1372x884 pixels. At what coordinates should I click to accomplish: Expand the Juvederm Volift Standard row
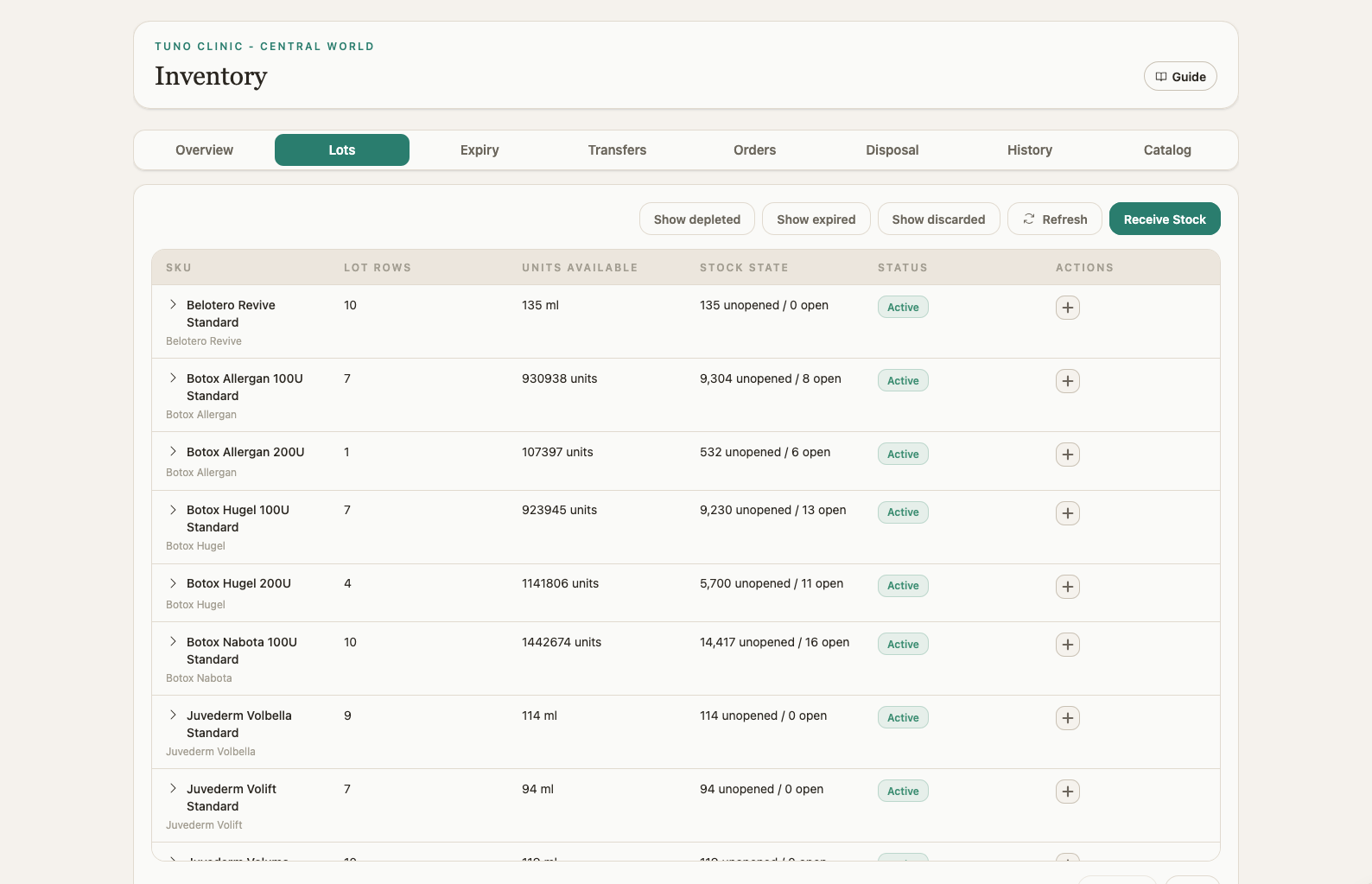[173, 789]
